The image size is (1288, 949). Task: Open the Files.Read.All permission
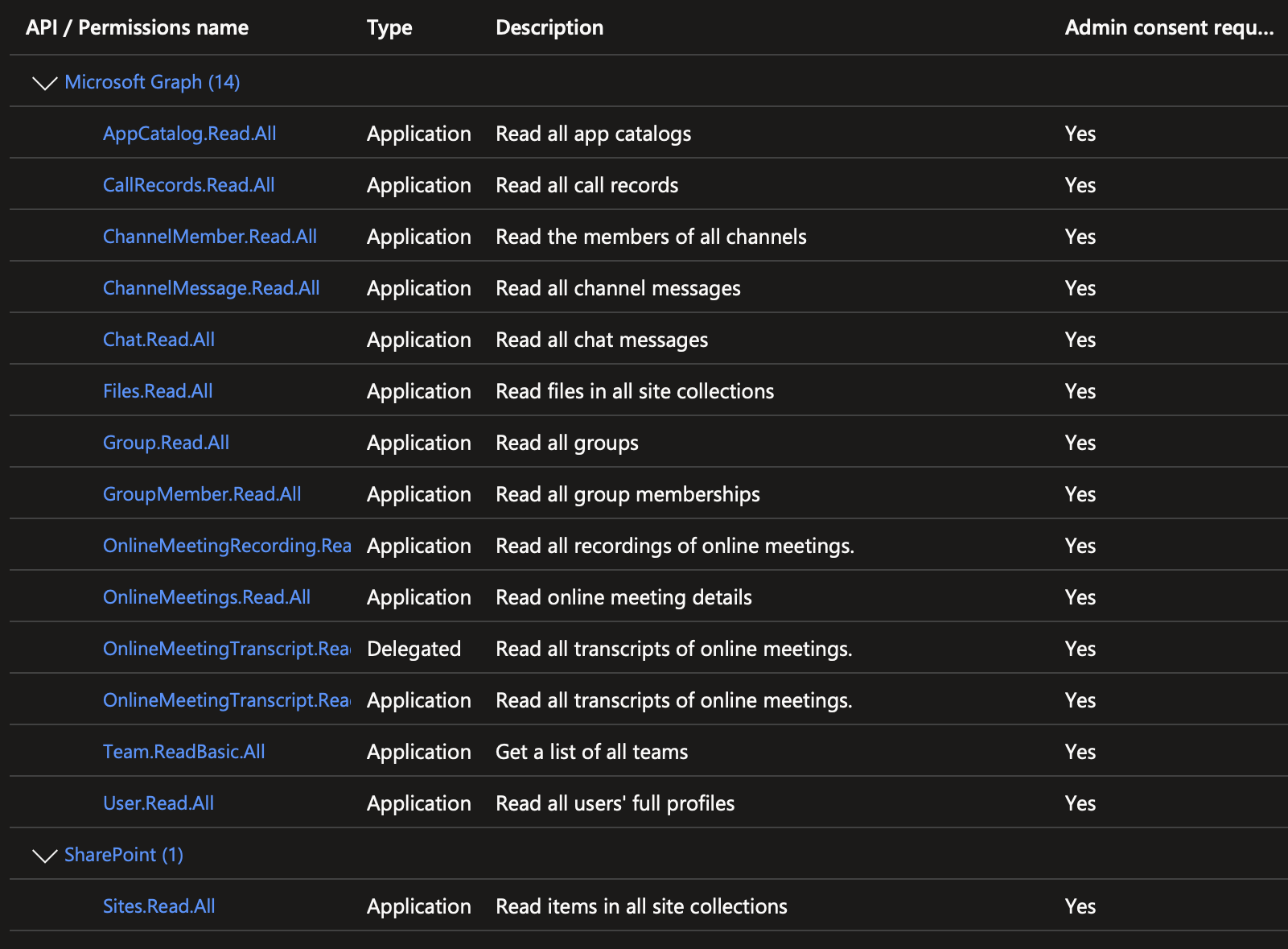158,391
